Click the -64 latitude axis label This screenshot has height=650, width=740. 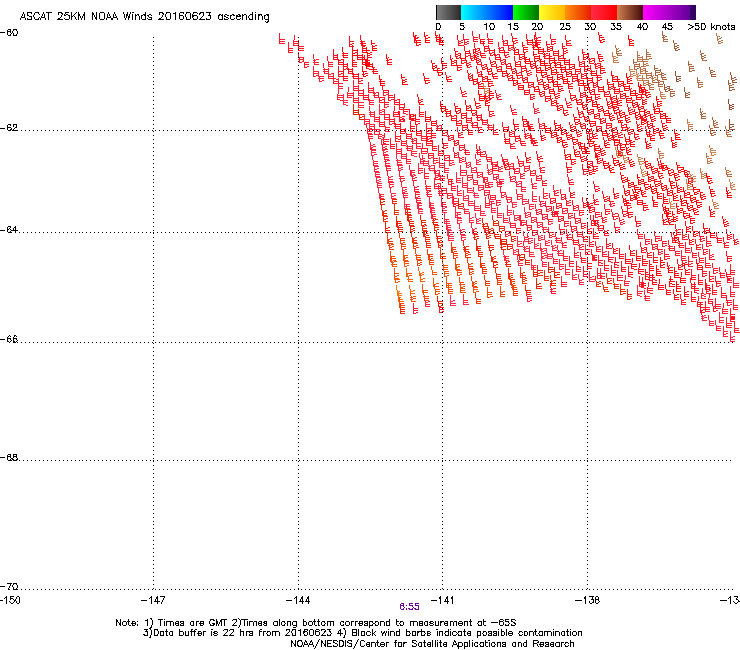click(x=9, y=230)
